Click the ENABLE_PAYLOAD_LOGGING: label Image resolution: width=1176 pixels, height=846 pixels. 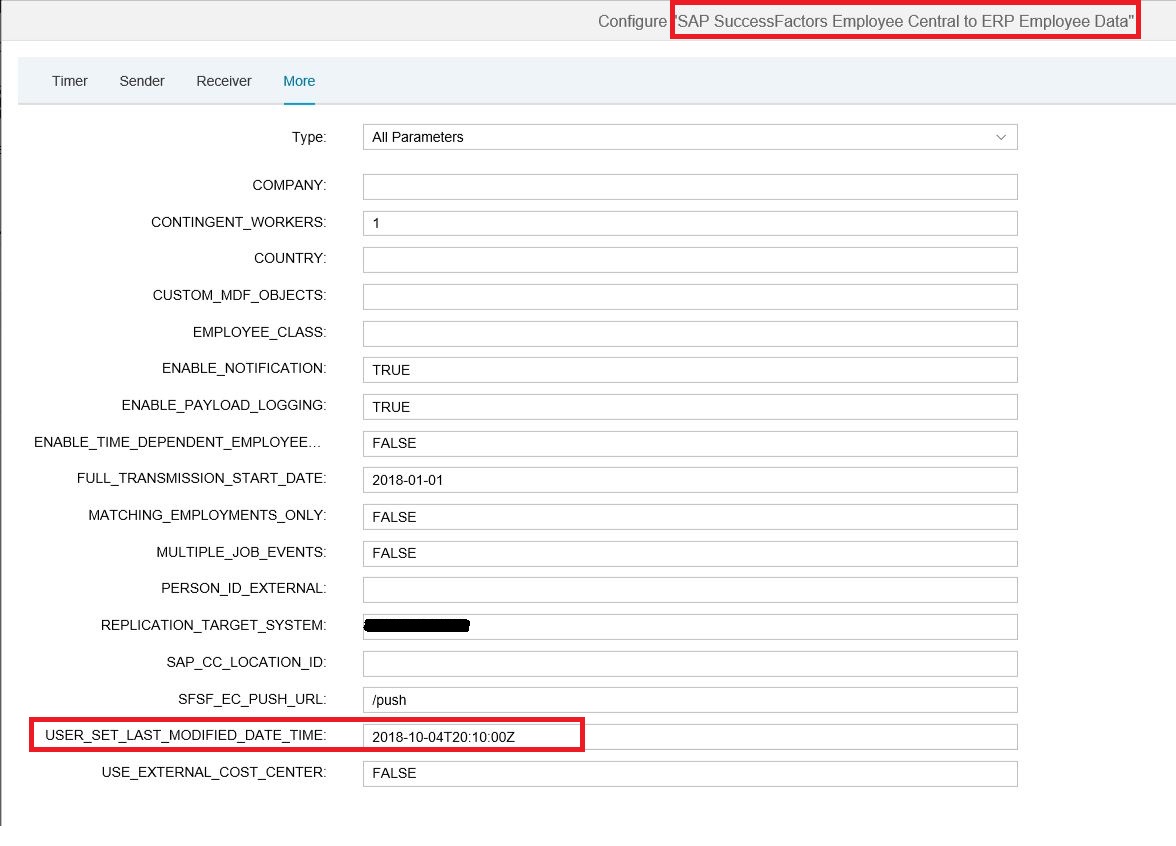tap(224, 405)
